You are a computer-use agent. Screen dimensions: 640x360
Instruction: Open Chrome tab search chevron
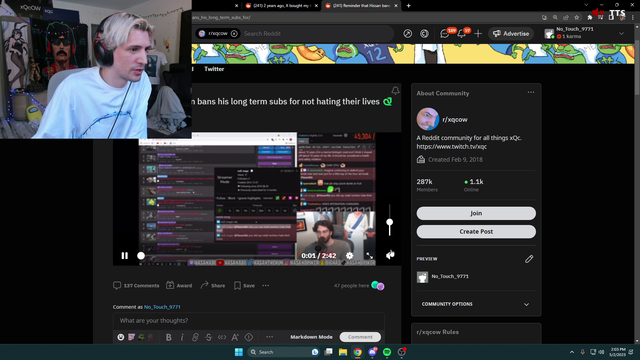point(586,5)
